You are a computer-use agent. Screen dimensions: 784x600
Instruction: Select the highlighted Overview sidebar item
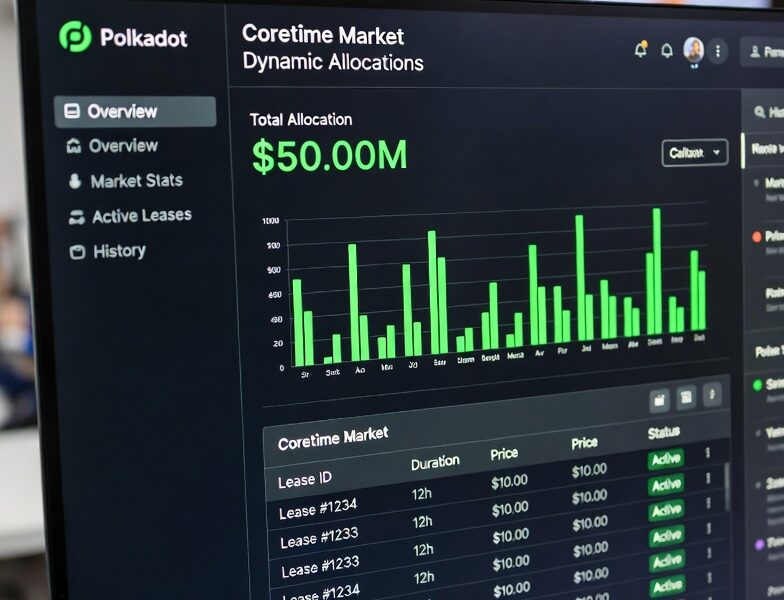click(135, 112)
